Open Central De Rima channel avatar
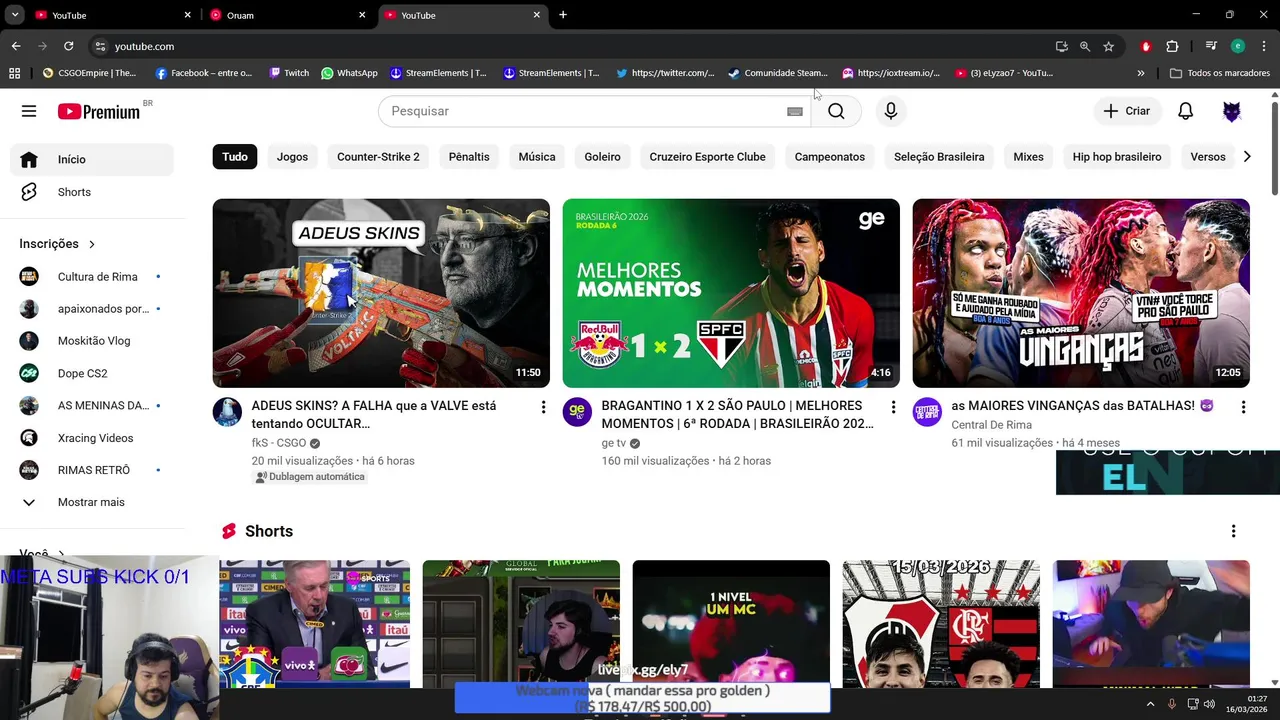Image resolution: width=1280 pixels, height=720 pixels. click(x=927, y=412)
